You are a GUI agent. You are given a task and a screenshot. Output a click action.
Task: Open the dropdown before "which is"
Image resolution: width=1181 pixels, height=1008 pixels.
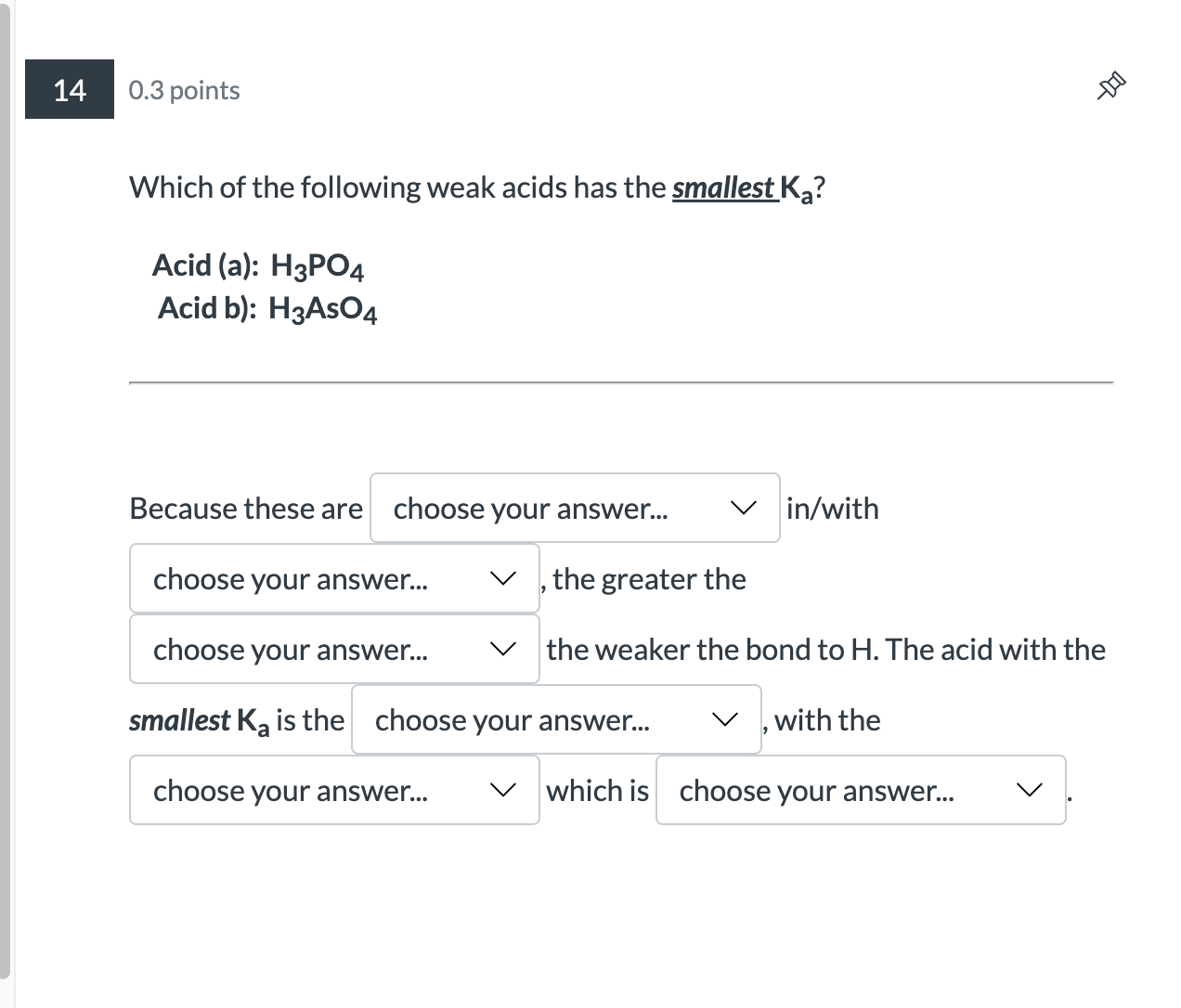click(334, 790)
